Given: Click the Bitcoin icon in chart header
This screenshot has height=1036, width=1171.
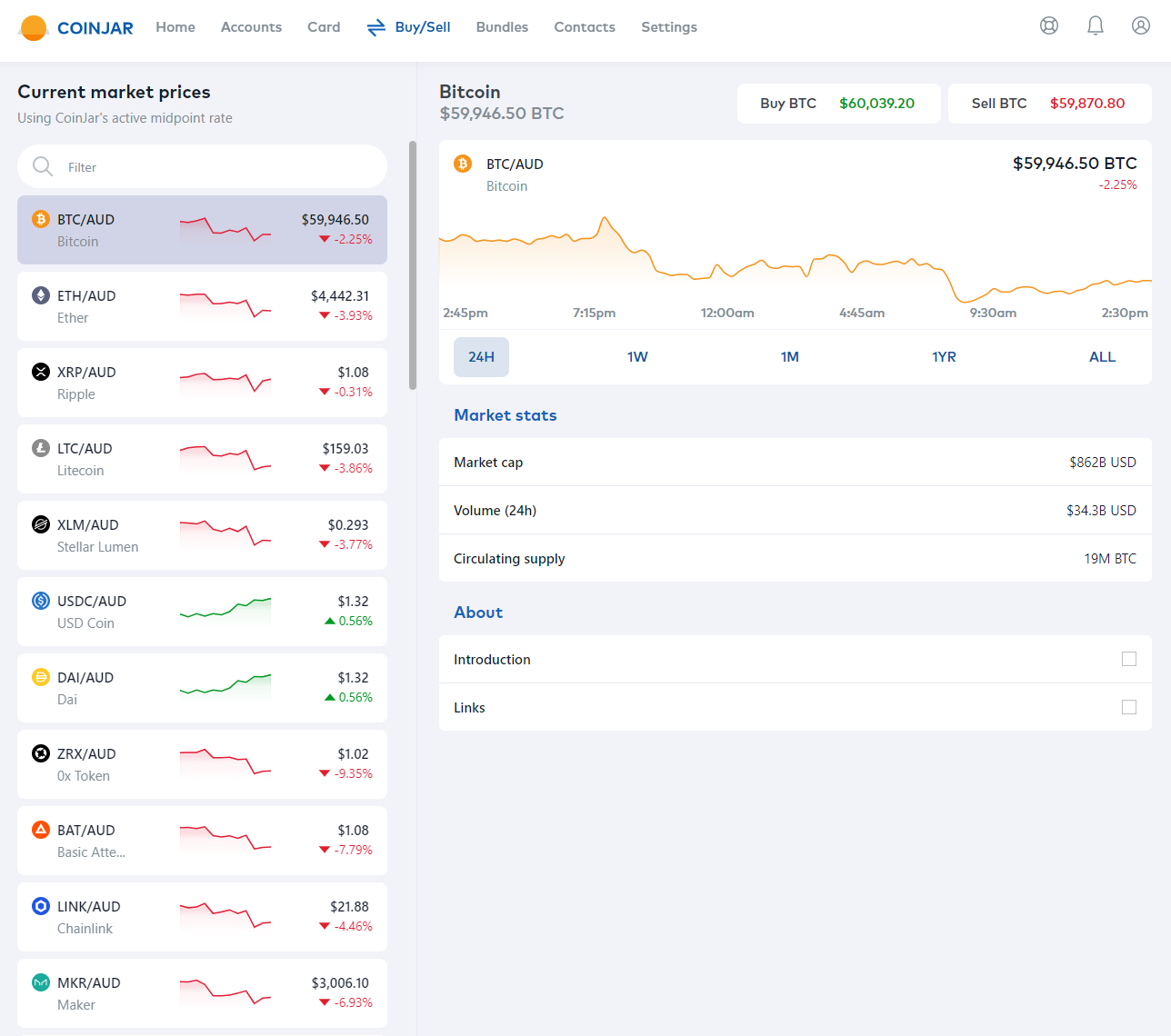Looking at the screenshot, I should (x=463, y=164).
